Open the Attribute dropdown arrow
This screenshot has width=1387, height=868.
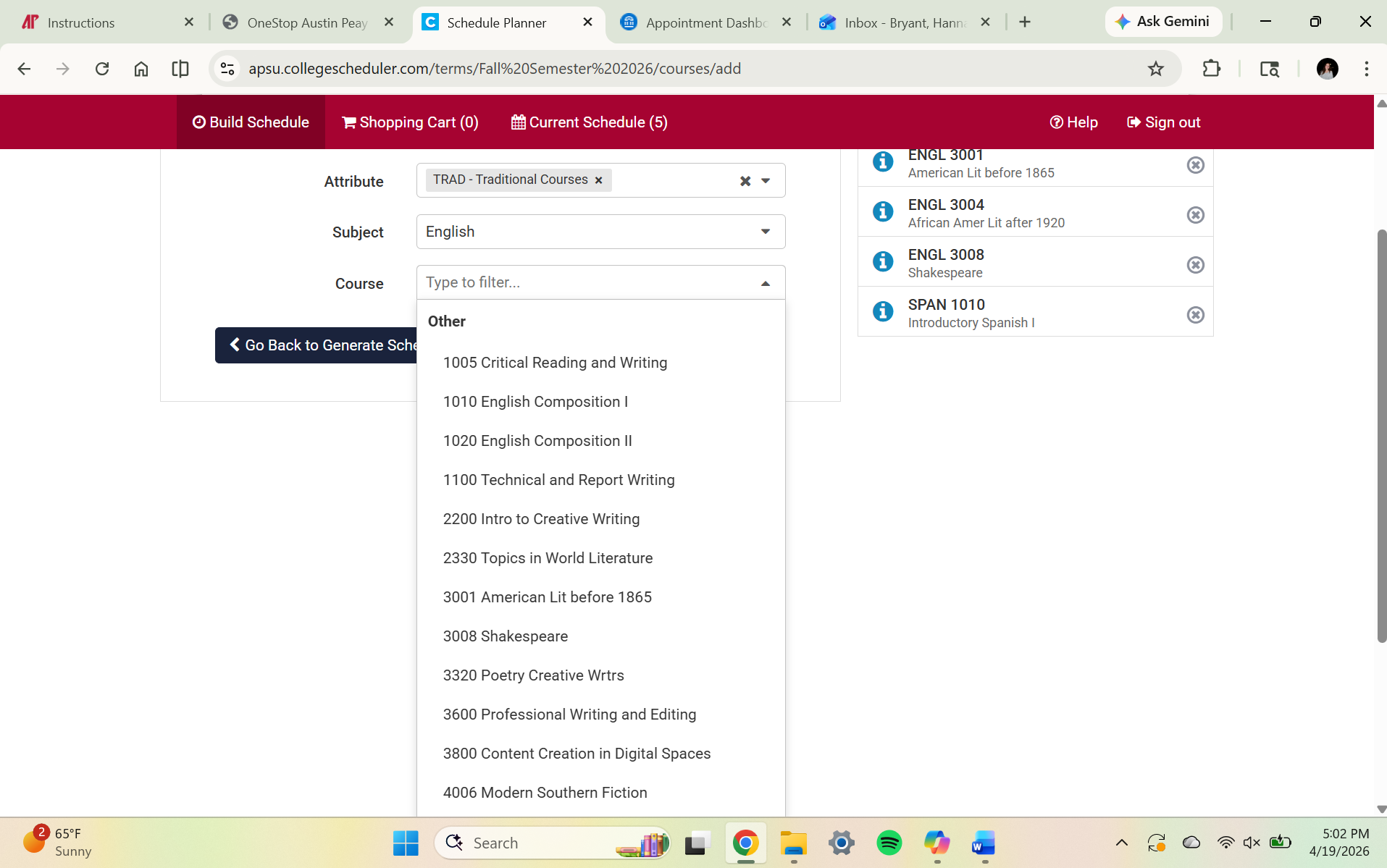766,181
